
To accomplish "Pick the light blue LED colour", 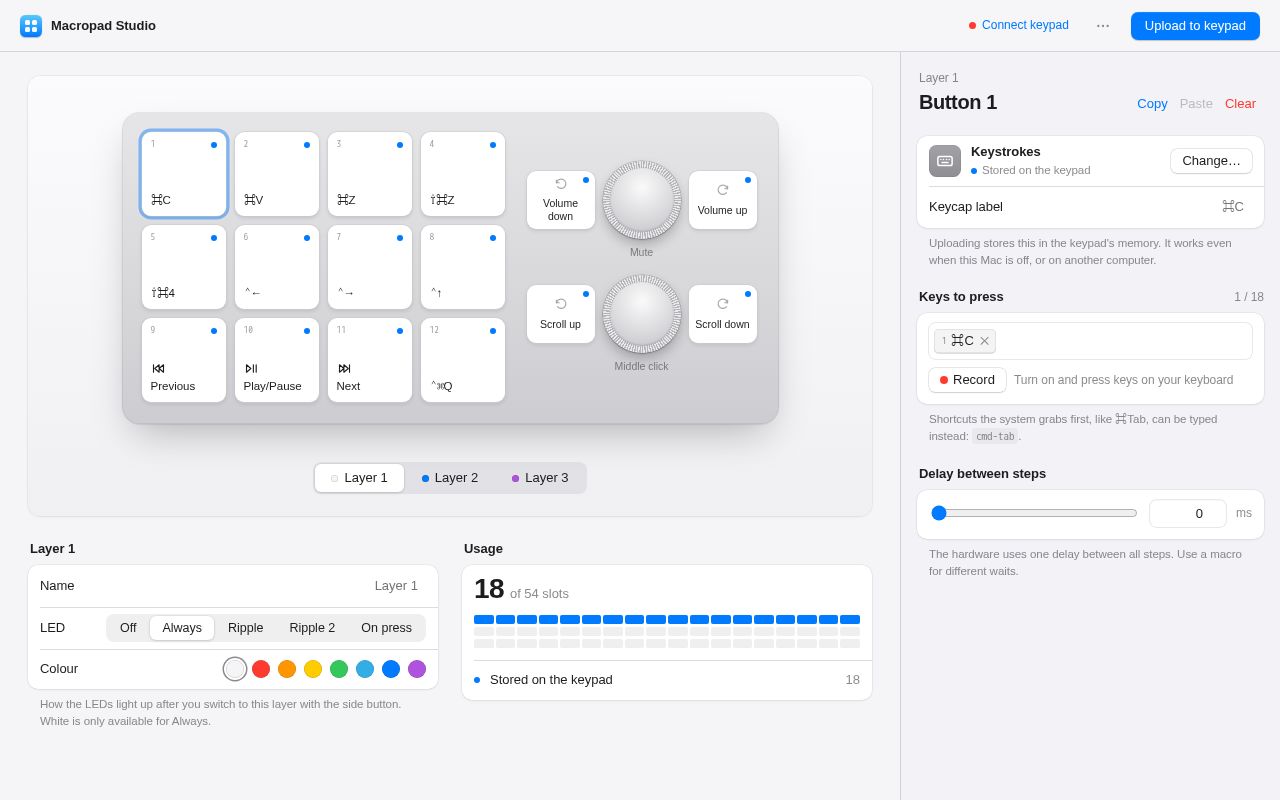I will pyautogui.click(x=365, y=669).
